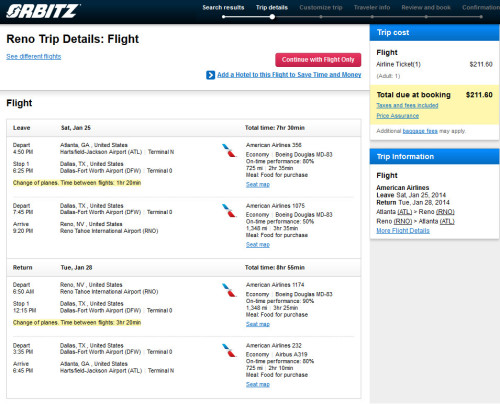Screen dimensions: 500x404
Task: Open Taxes and fees included link
Action: click(407, 105)
